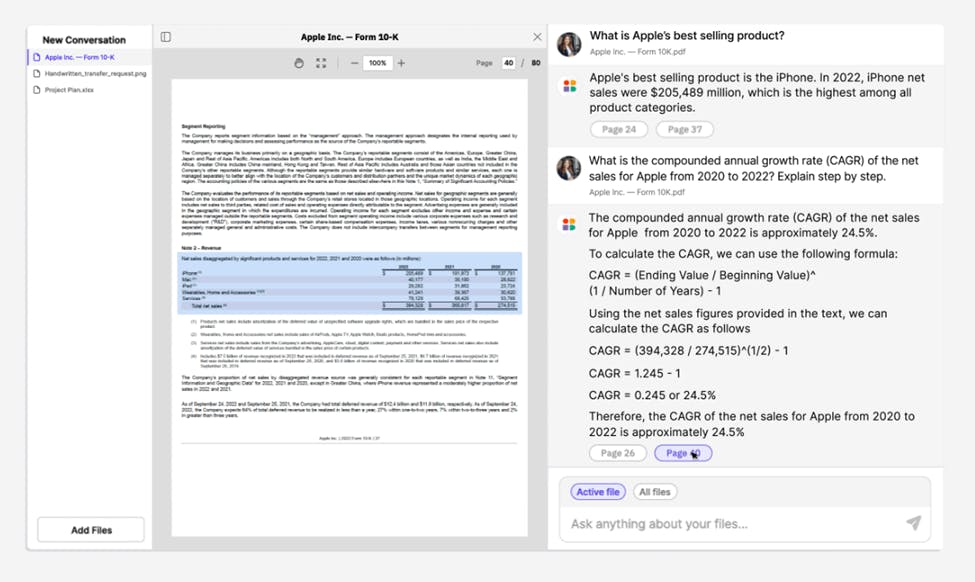
Task: Jump to Page 40 citation
Action: tap(683, 453)
